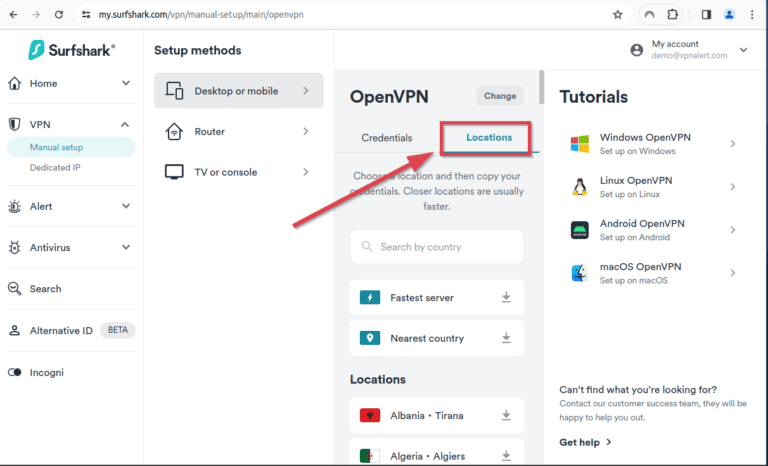Open the Chrome profile avatar
The height and width of the screenshot is (466, 768).
click(x=729, y=15)
